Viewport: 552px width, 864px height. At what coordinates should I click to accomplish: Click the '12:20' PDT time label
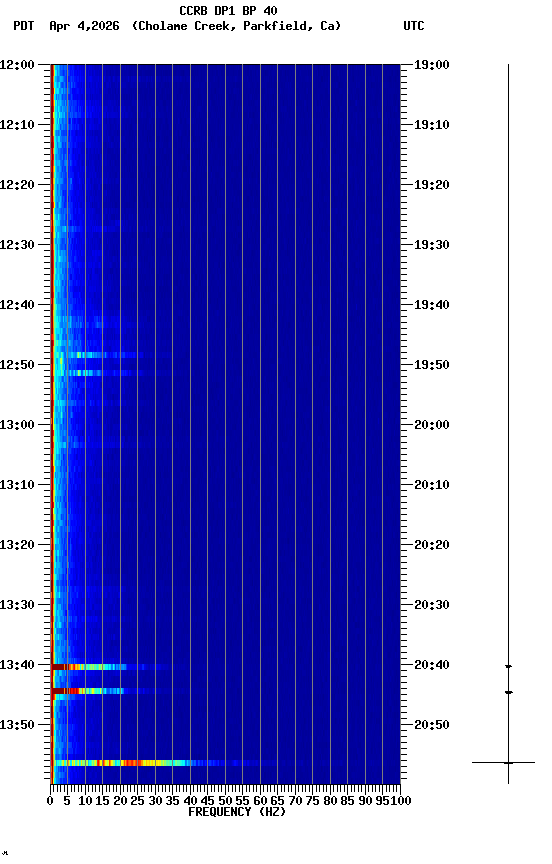(17, 185)
